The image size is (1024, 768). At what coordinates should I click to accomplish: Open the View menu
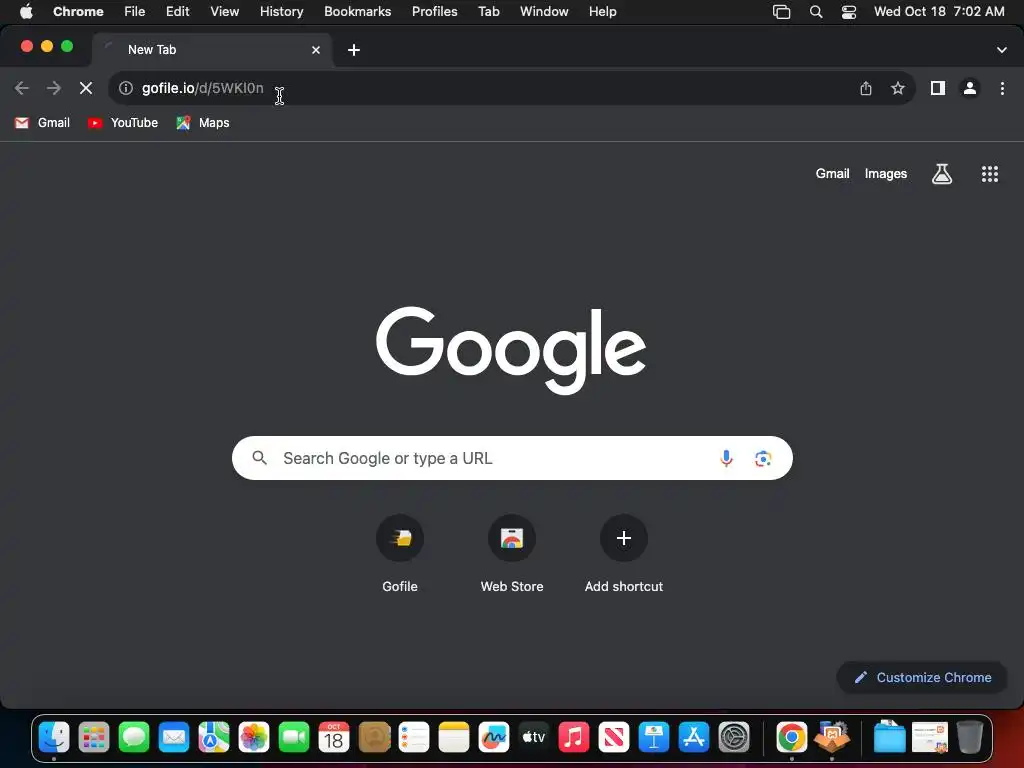(224, 12)
